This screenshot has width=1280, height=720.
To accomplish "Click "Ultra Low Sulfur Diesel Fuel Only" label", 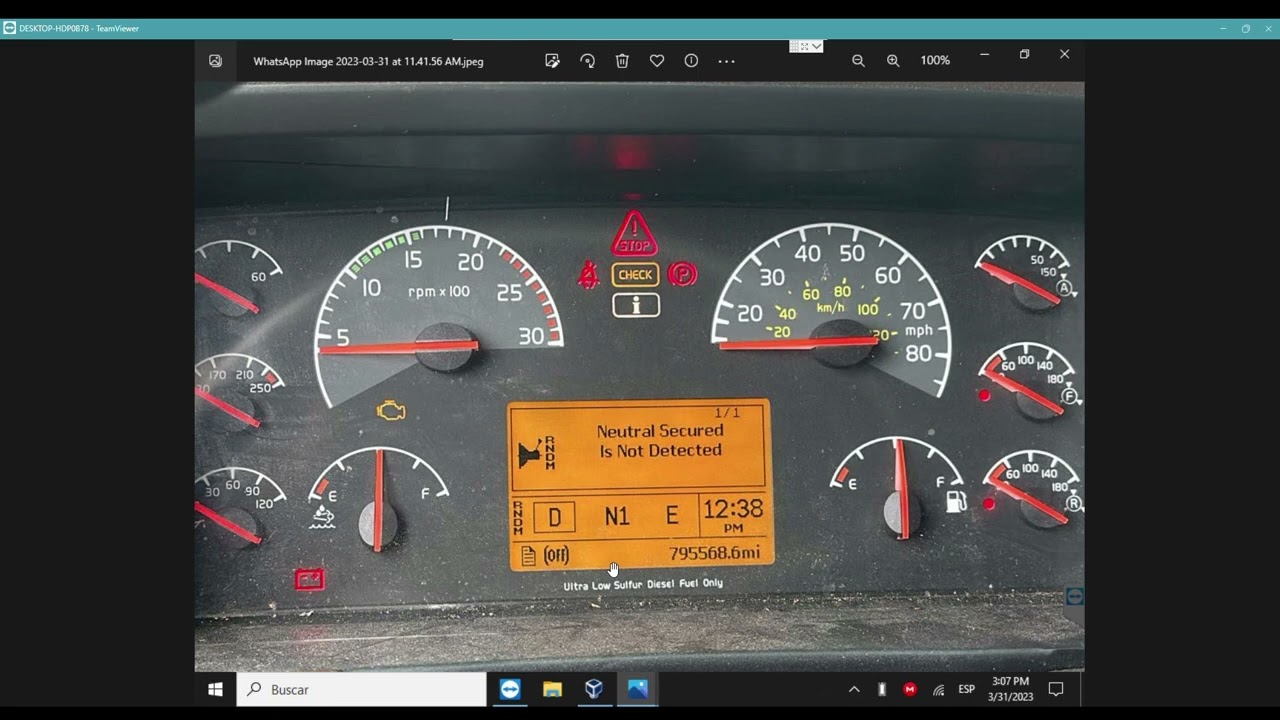I will [x=643, y=584].
